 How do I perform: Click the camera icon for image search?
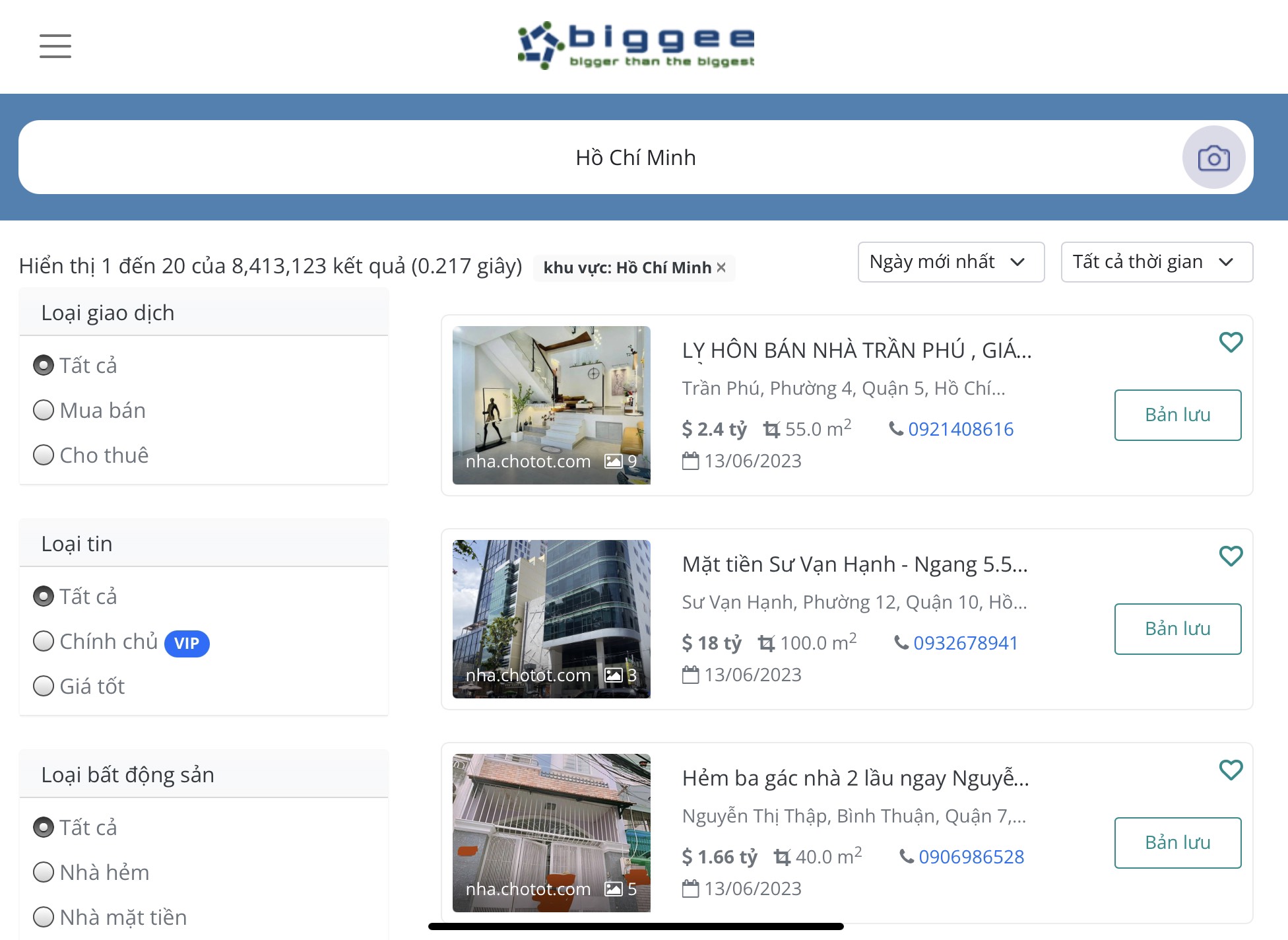(1213, 157)
